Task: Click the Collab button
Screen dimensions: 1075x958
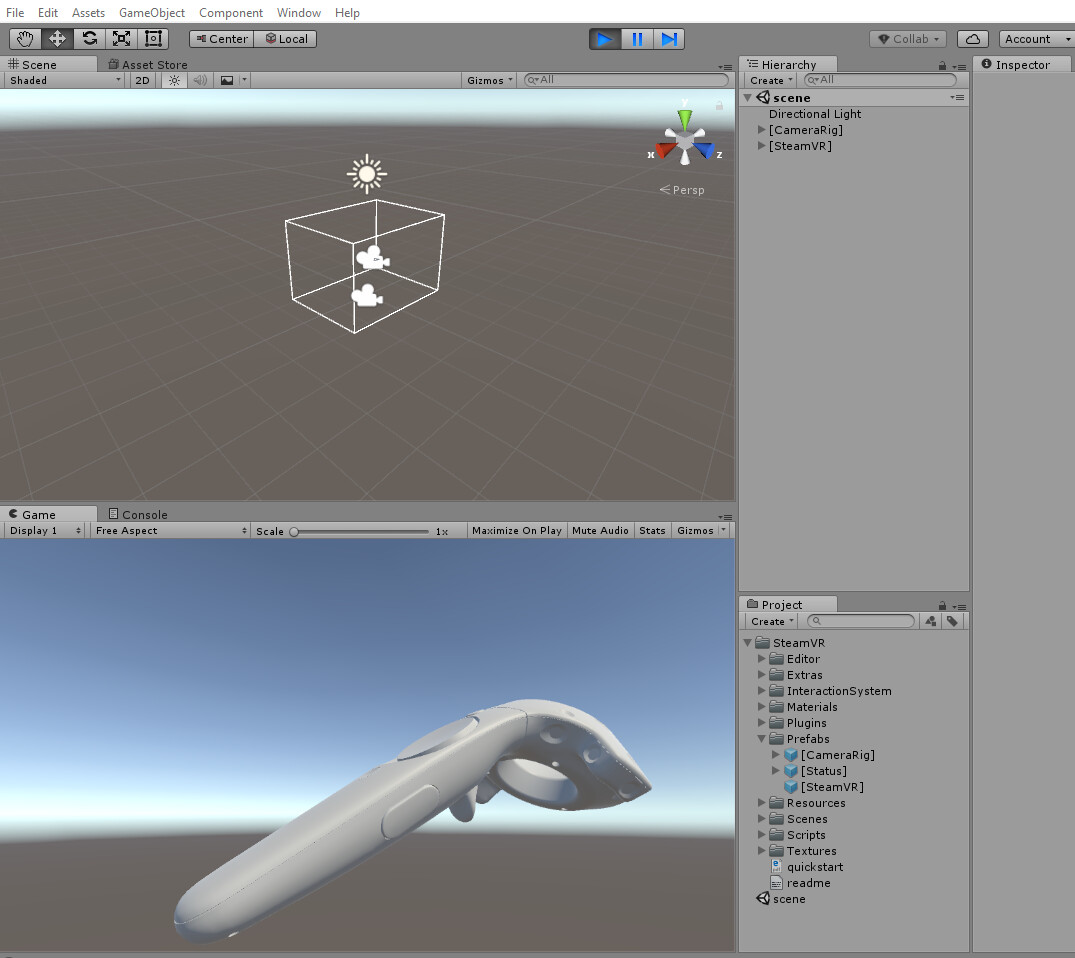Action: pos(907,38)
